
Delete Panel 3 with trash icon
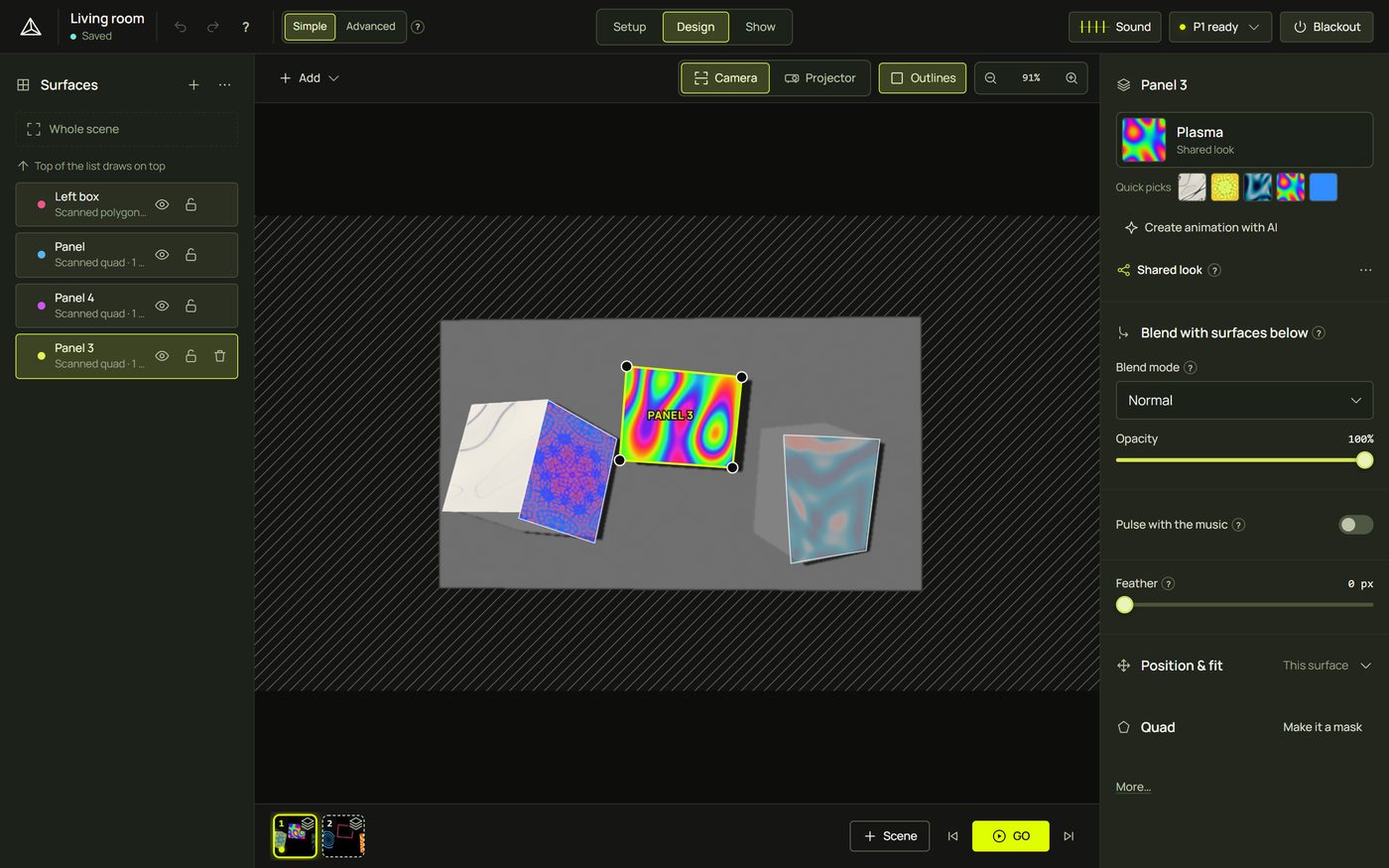[x=220, y=356]
